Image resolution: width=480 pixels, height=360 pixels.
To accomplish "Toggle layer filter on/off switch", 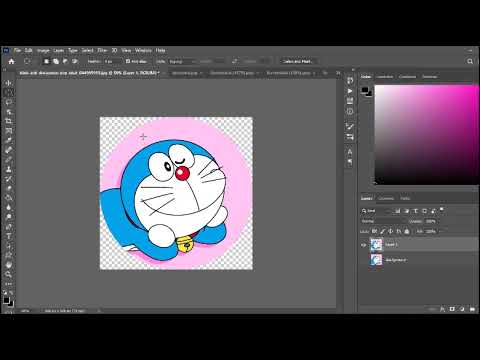I will pos(442,210).
